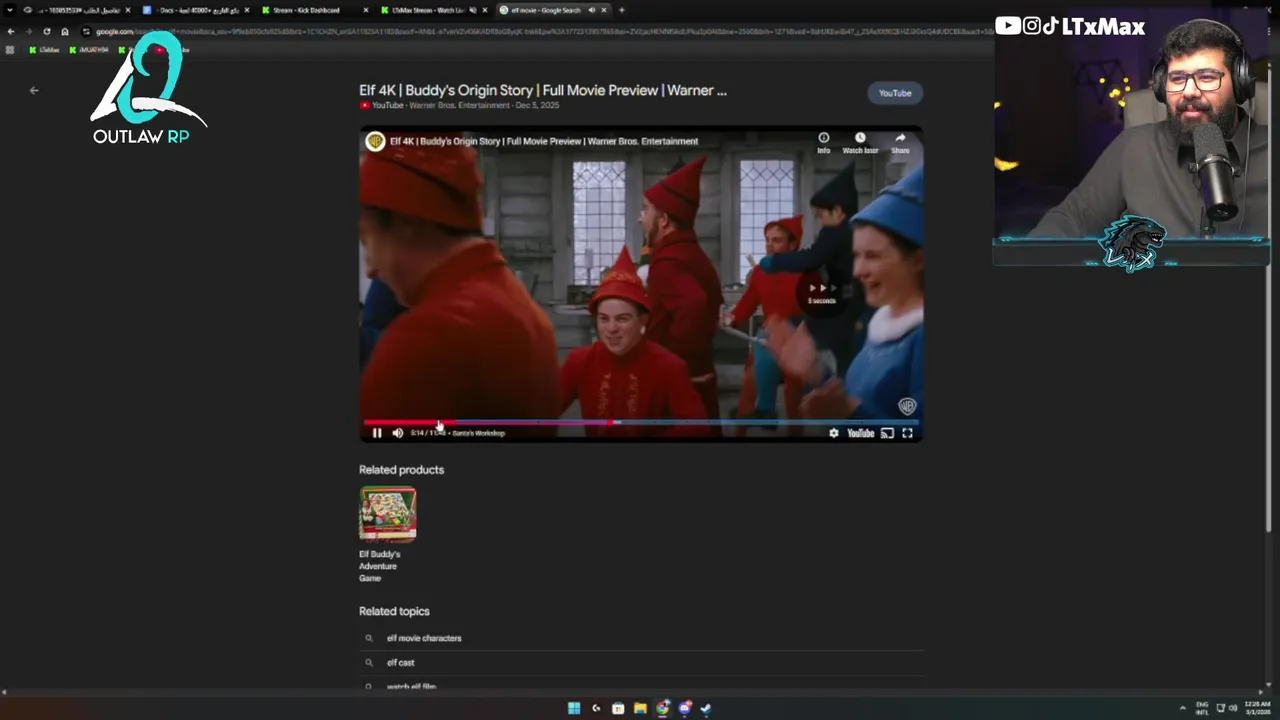Search related topic elf movie characters
The height and width of the screenshot is (720, 1280).
coord(424,638)
